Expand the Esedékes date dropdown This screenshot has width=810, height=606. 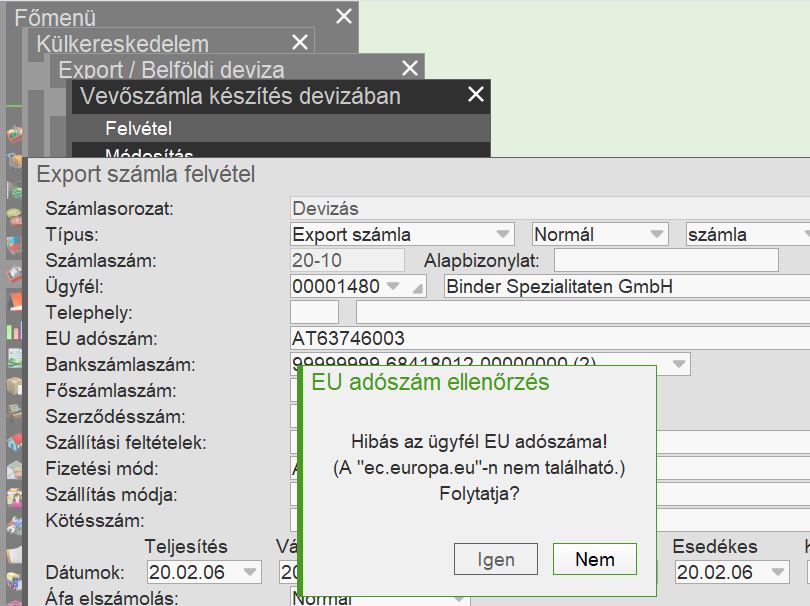tap(777, 572)
